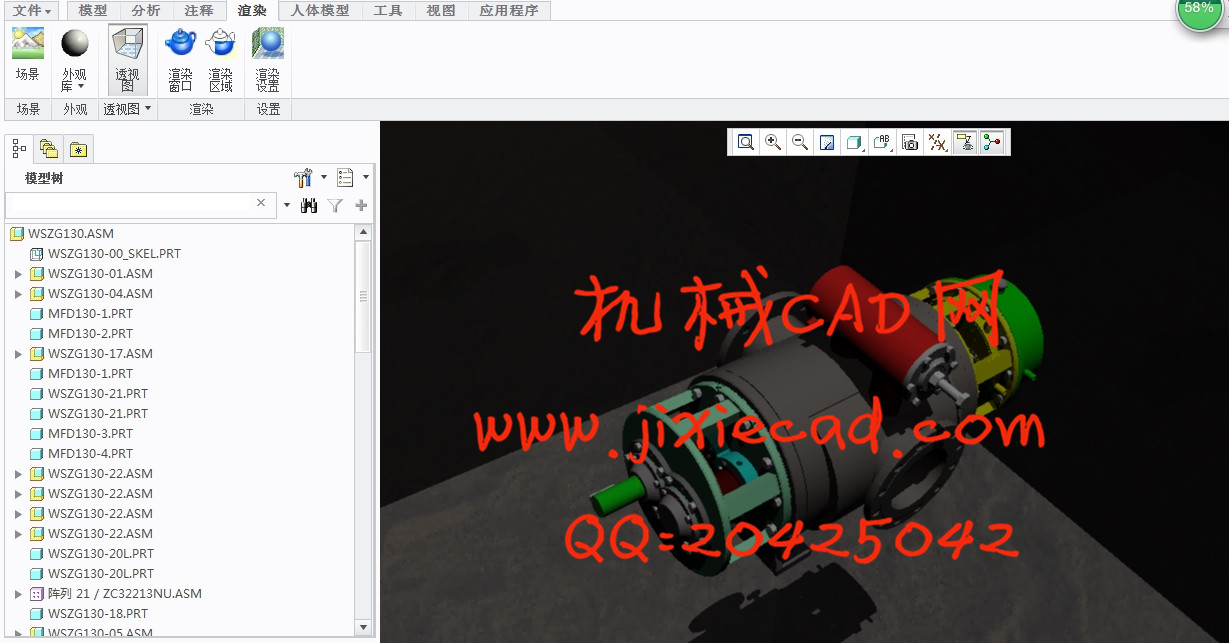
Task: Switch to the 模型 ribbon tab
Action: point(93,11)
